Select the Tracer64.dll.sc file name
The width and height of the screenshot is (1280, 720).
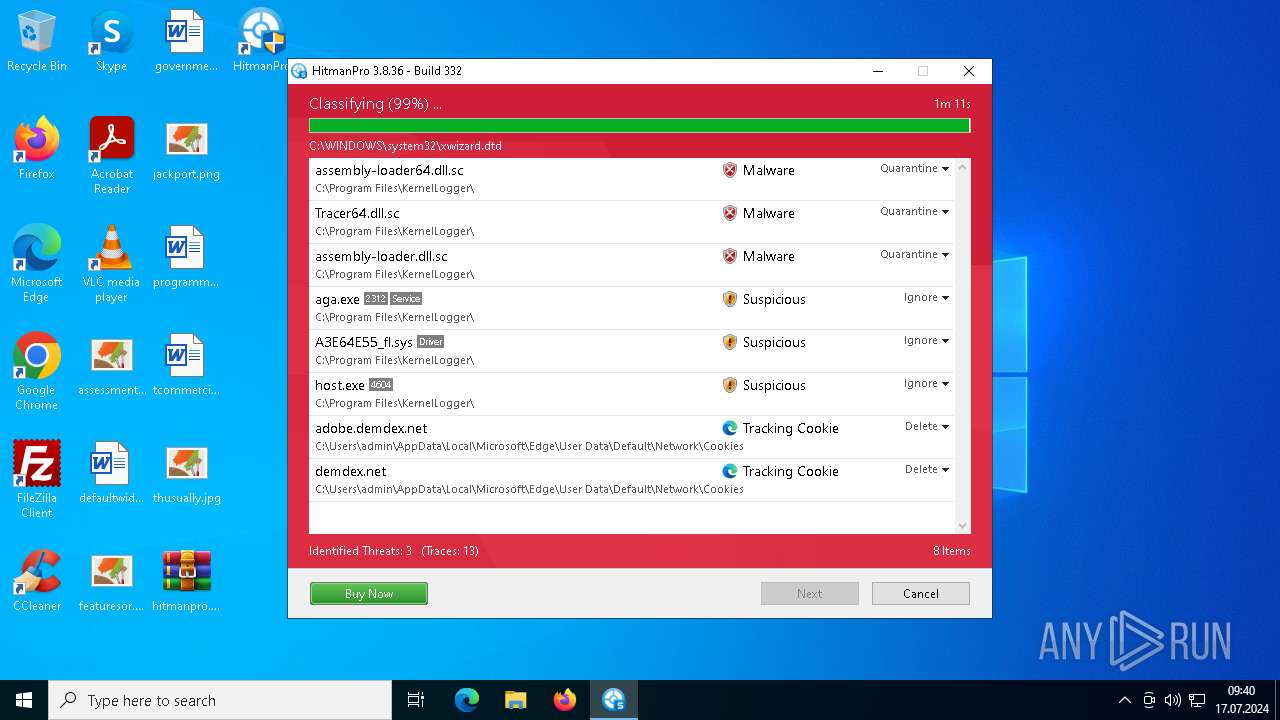(357, 213)
